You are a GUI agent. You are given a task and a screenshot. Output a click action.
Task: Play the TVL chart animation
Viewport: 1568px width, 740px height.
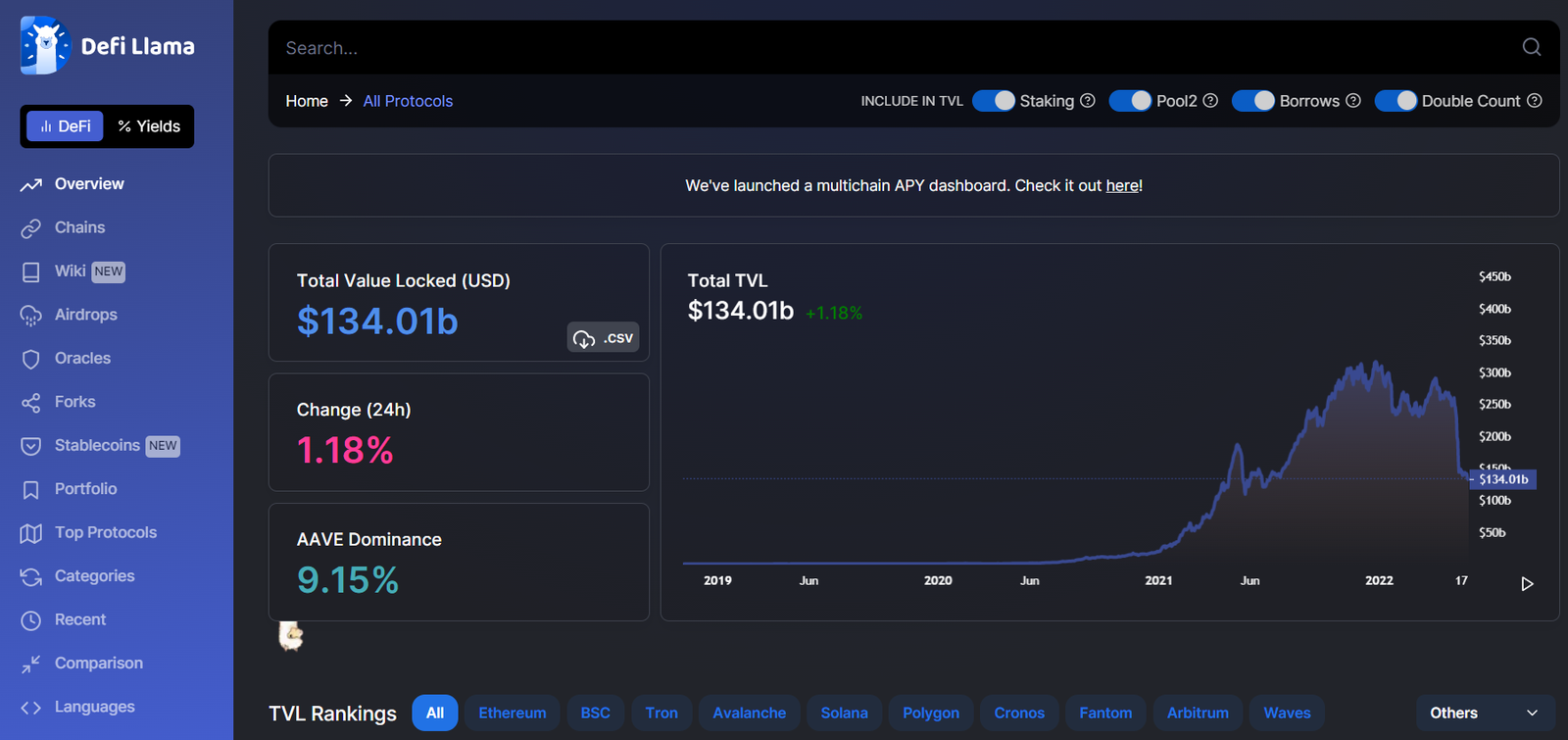tap(1527, 584)
